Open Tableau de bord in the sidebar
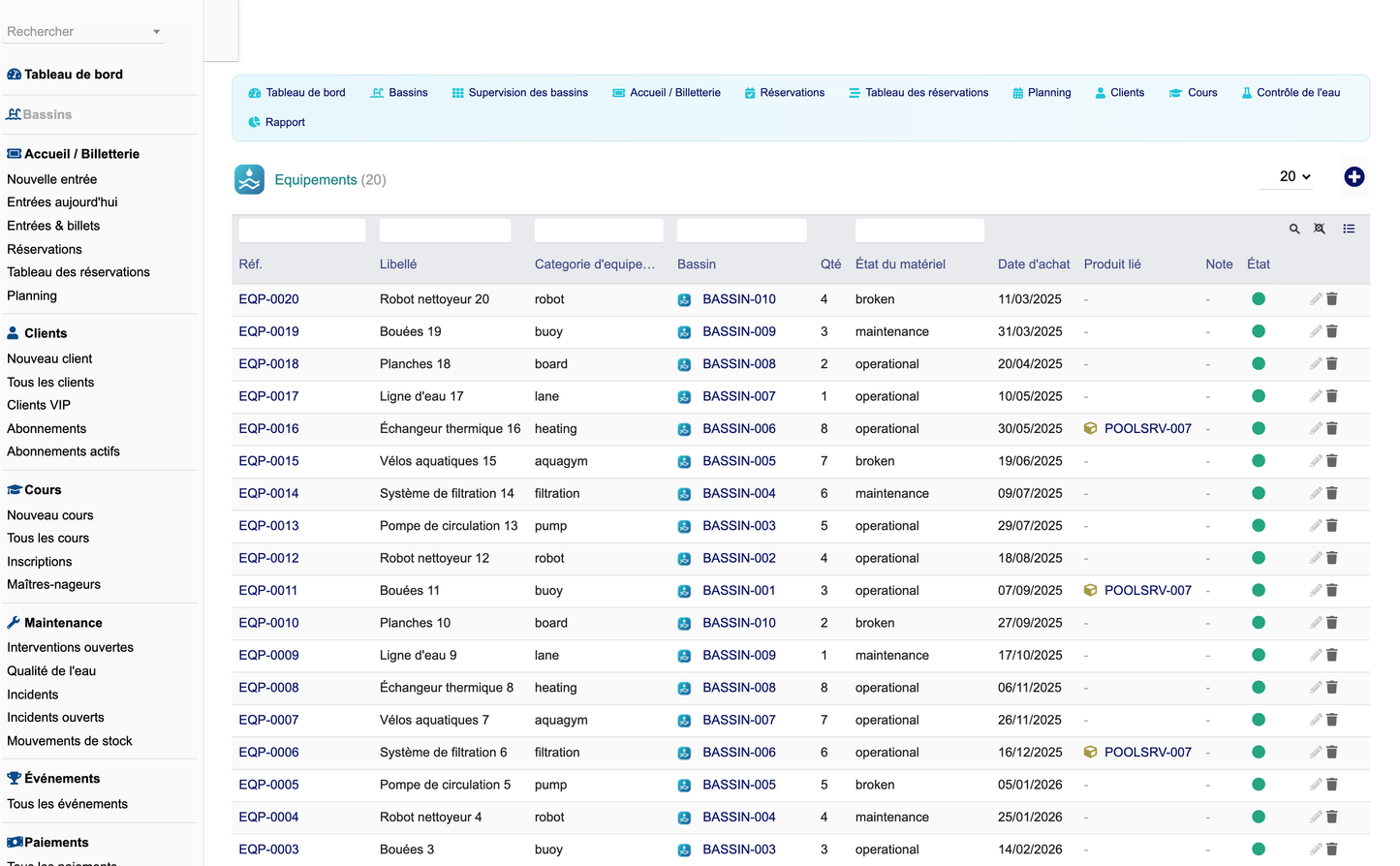This screenshot has height=866, width=1400. click(x=65, y=75)
